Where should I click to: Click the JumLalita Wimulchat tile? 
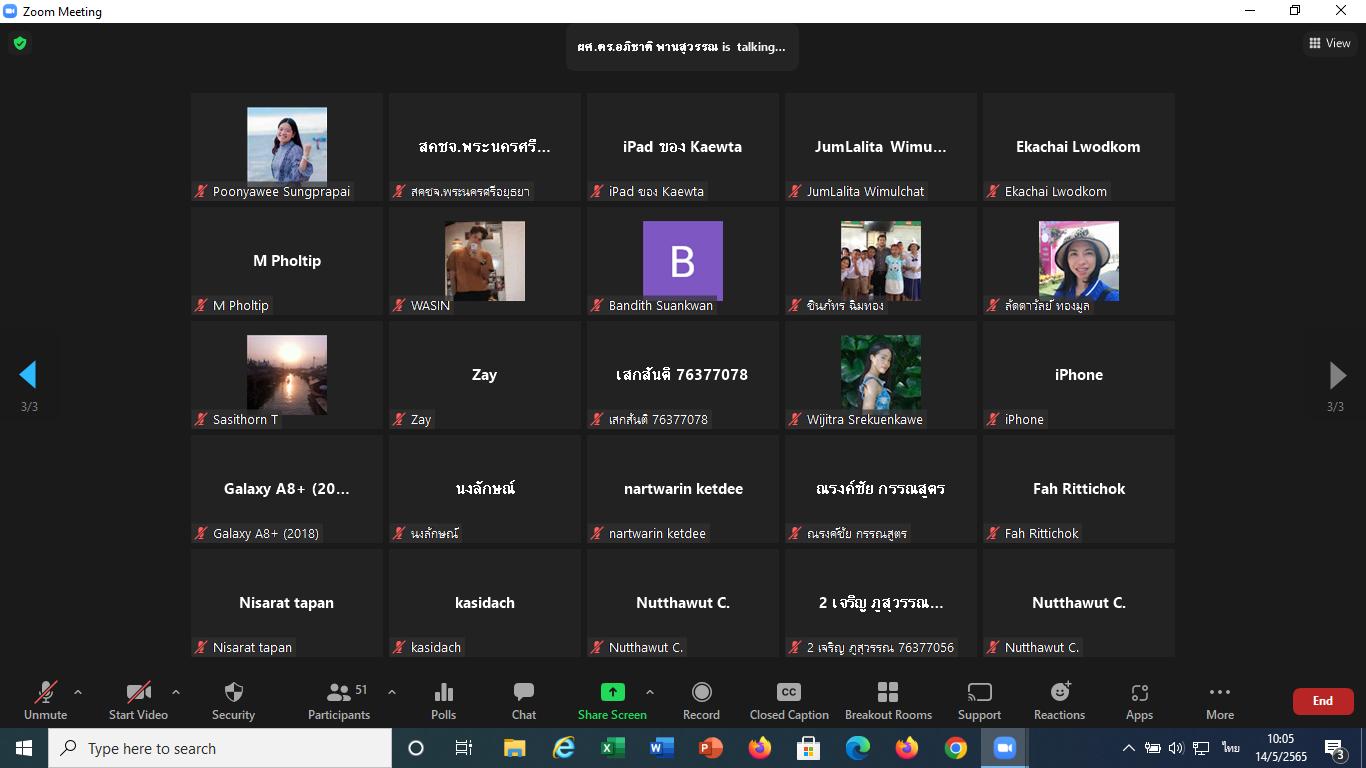(881, 147)
